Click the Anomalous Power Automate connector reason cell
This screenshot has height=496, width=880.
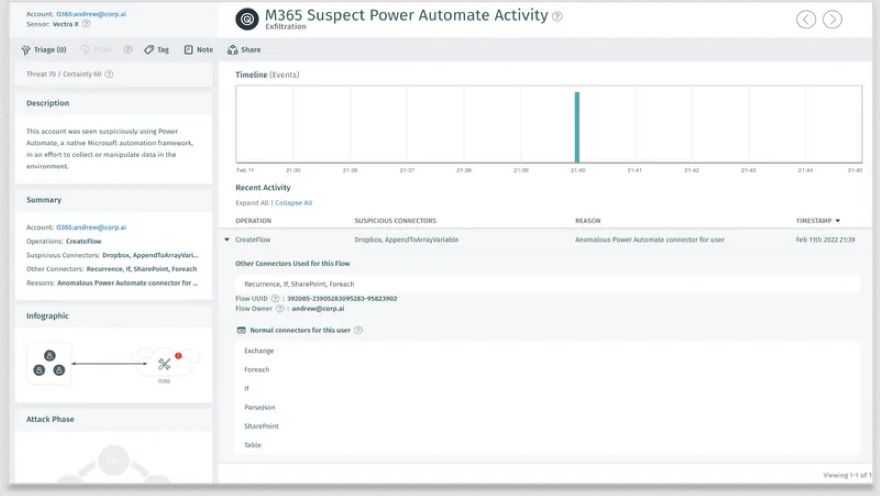(649, 240)
